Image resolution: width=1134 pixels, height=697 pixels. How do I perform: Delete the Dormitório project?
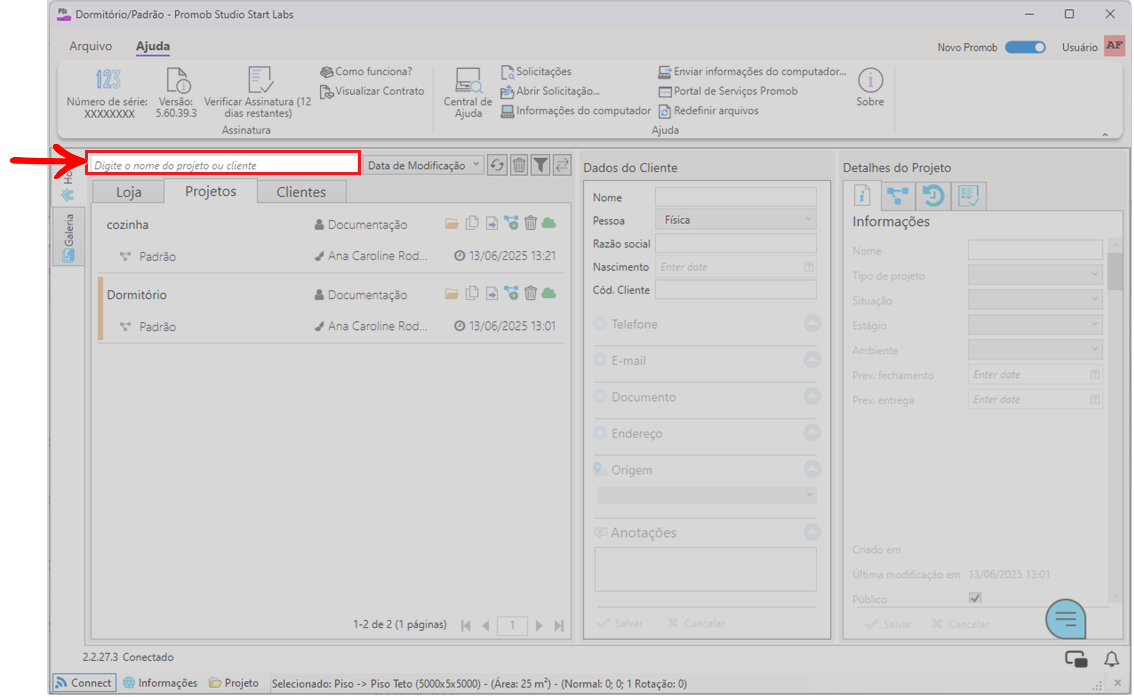531,294
